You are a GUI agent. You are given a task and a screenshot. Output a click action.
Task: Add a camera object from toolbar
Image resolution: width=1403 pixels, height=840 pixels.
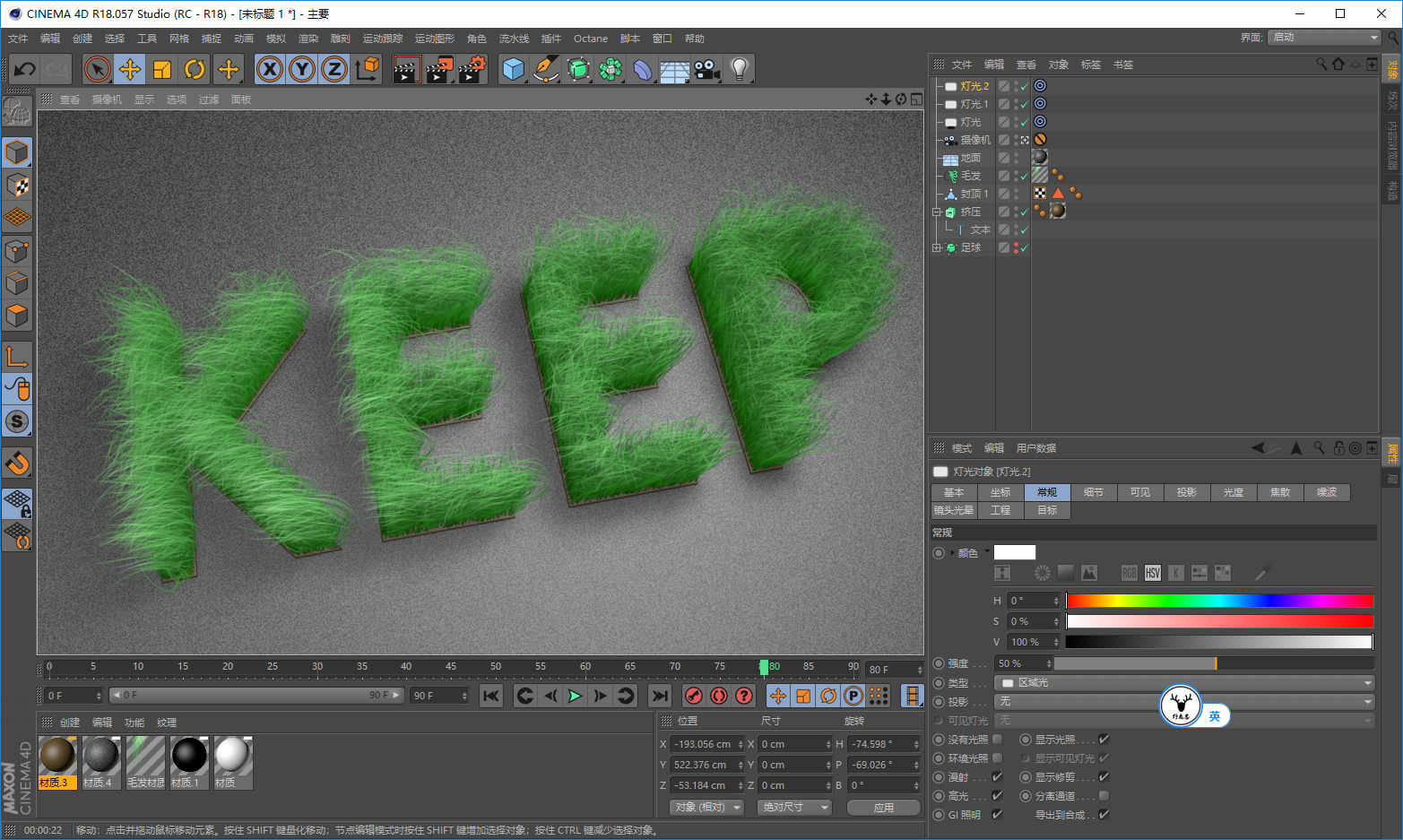pos(707,69)
